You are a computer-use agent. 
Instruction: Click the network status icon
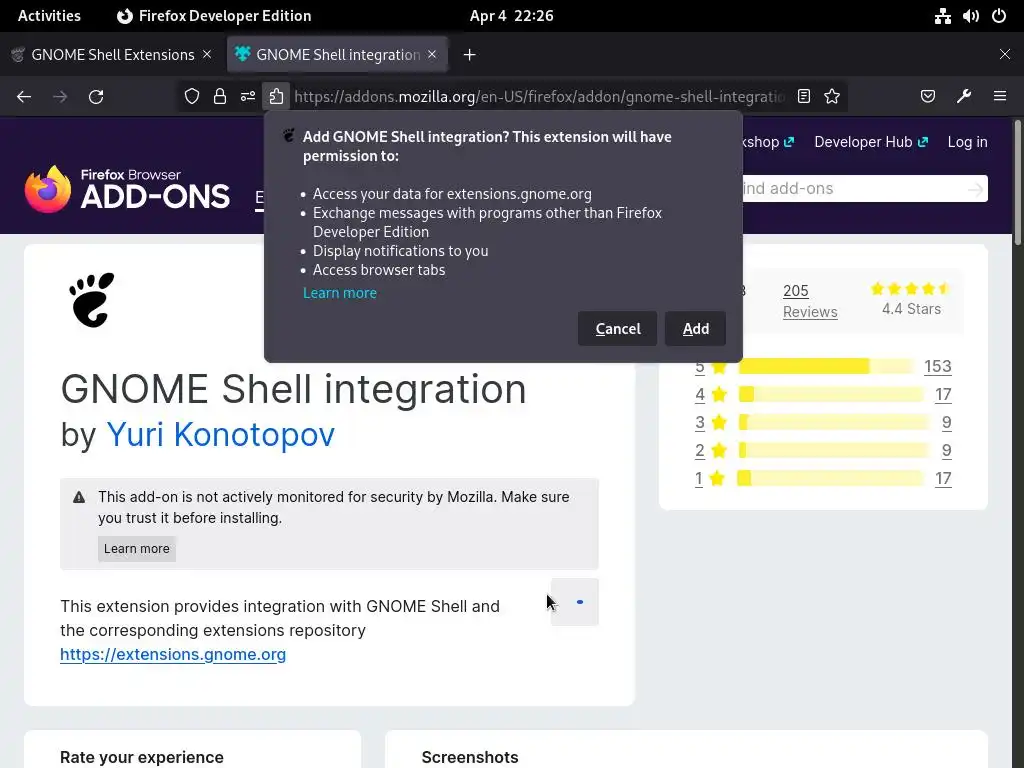[942, 16]
